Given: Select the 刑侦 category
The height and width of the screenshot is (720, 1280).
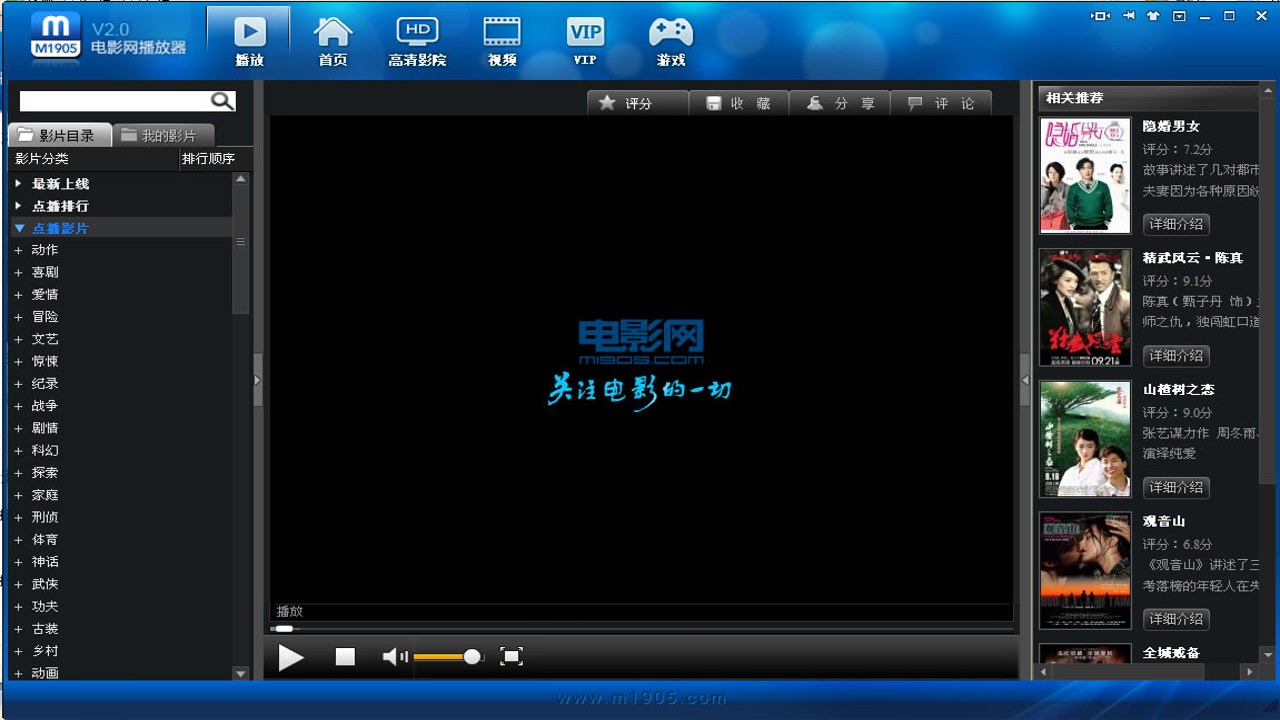Looking at the screenshot, I should point(45,517).
